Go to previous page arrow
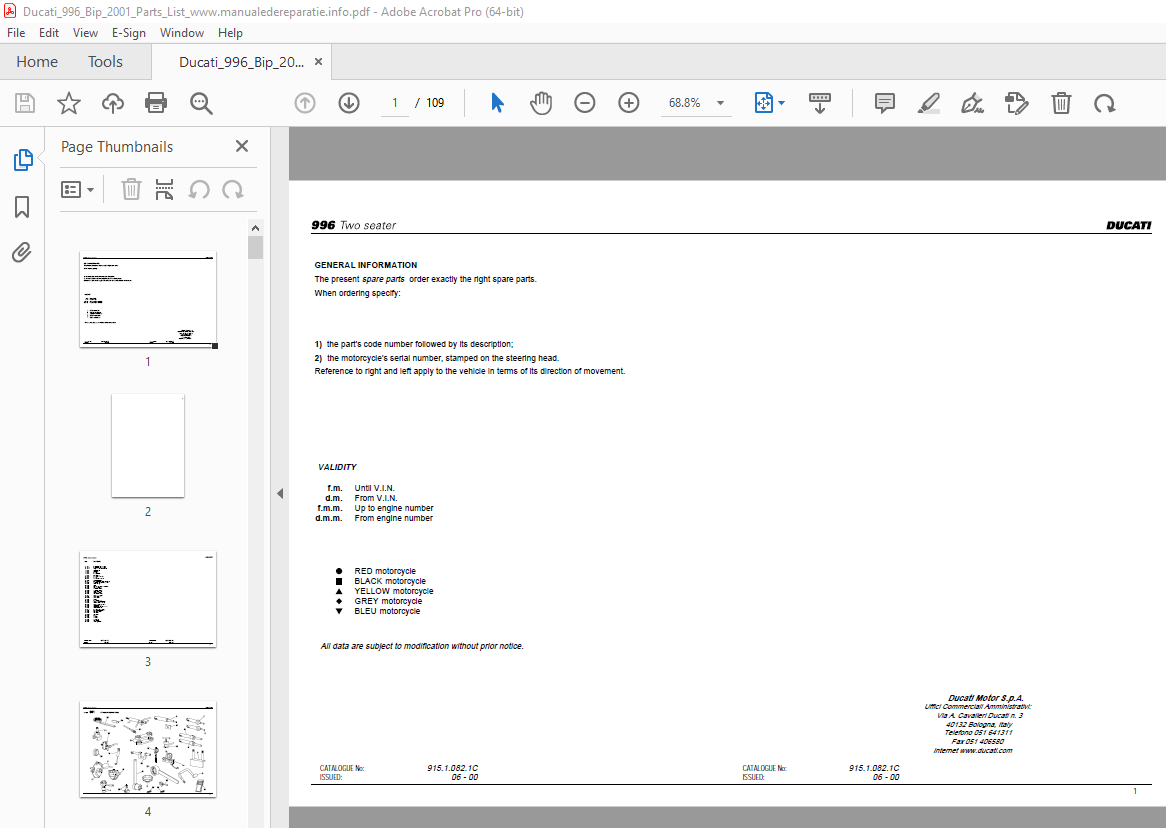This screenshot has height=828, width=1166. point(305,103)
